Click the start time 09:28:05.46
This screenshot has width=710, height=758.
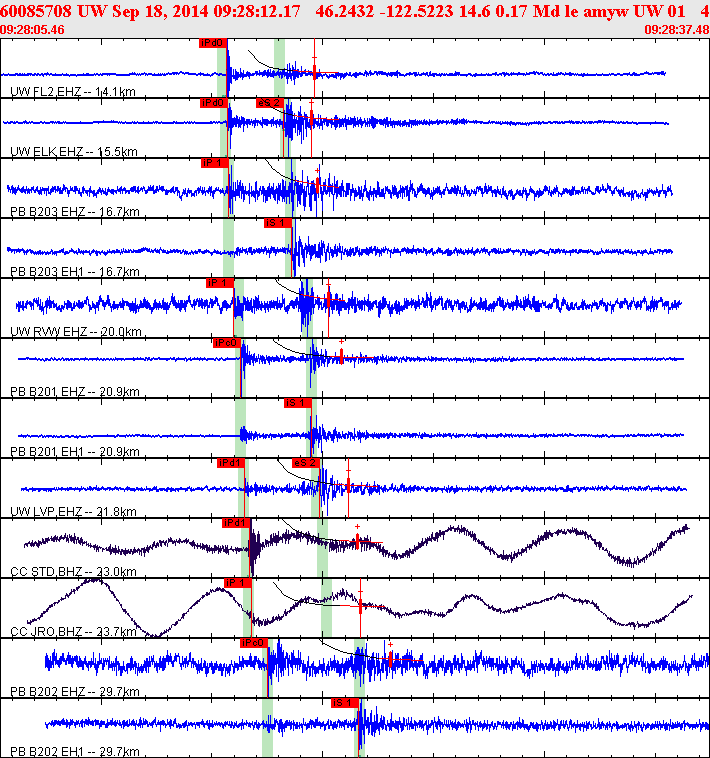[x=32, y=30]
